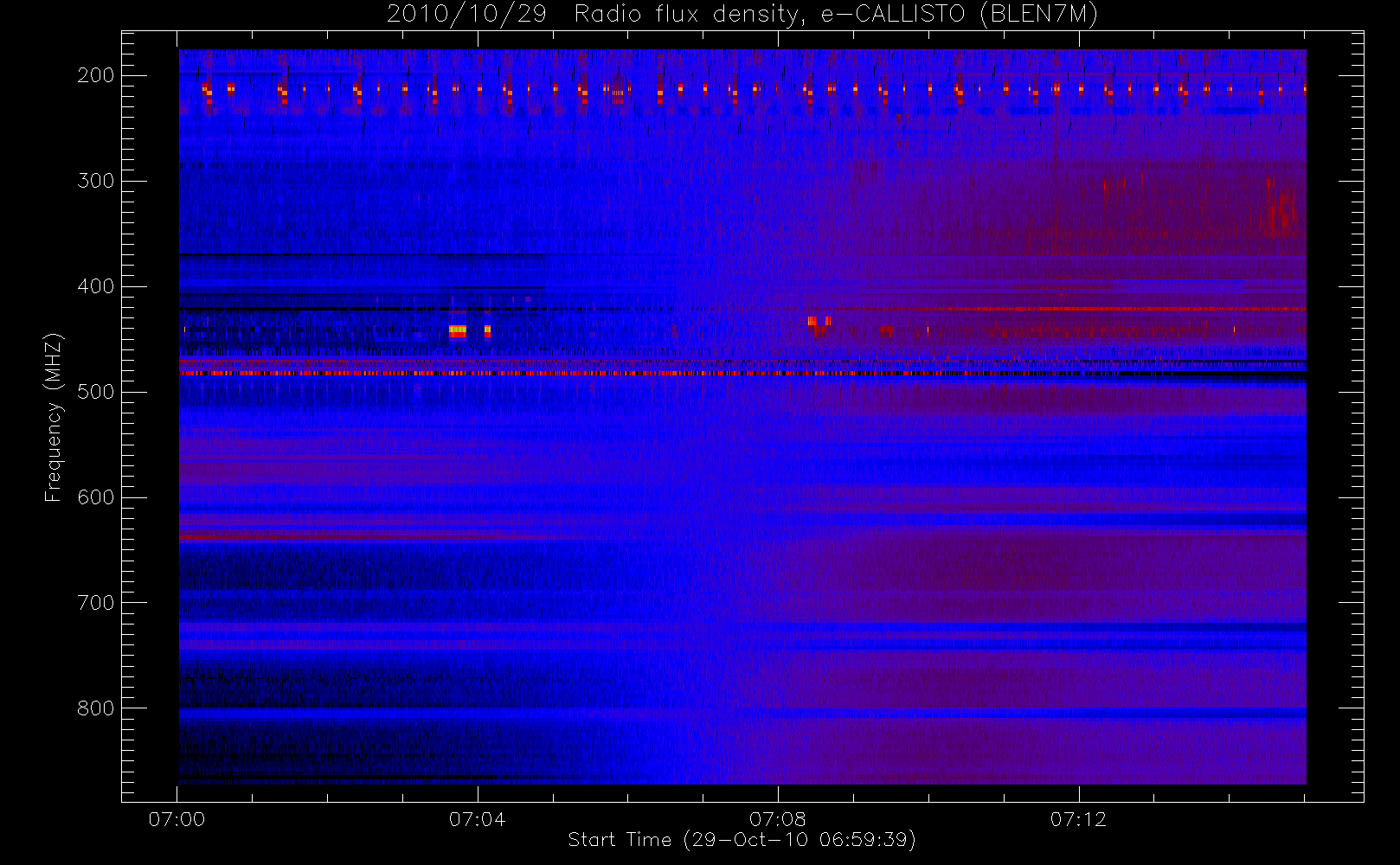The height and width of the screenshot is (865, 1400).
Task: Click the '800' frequency tick label
Action: click(x=95, y=708)
